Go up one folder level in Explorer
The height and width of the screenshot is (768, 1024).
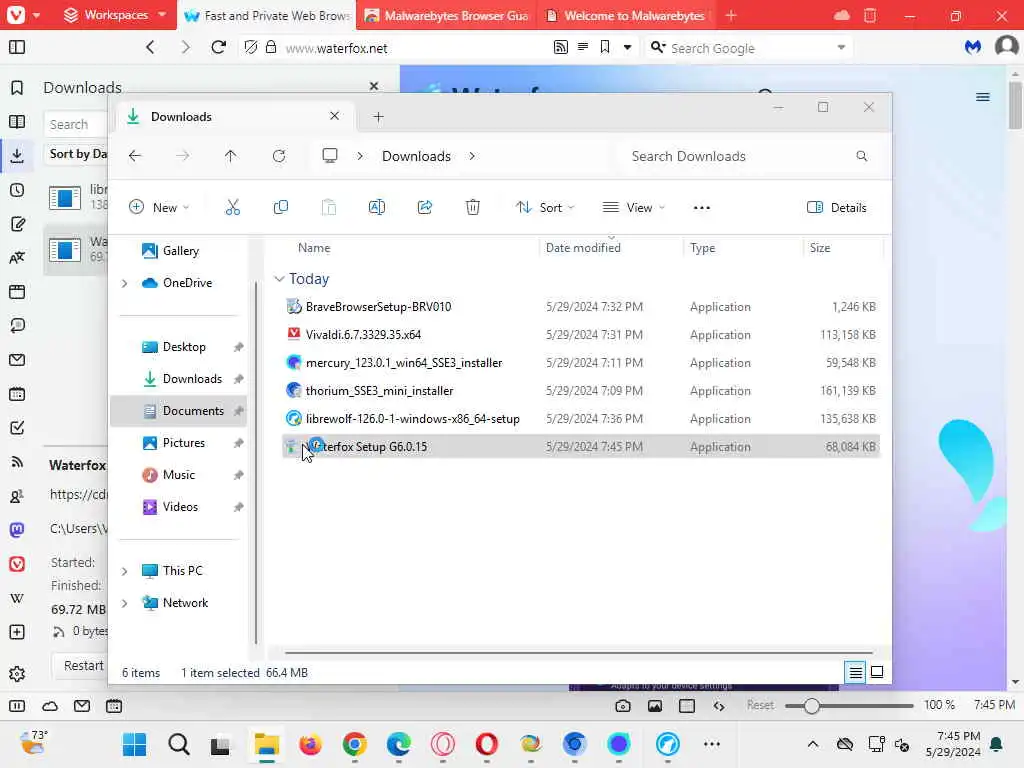point(231,156)
